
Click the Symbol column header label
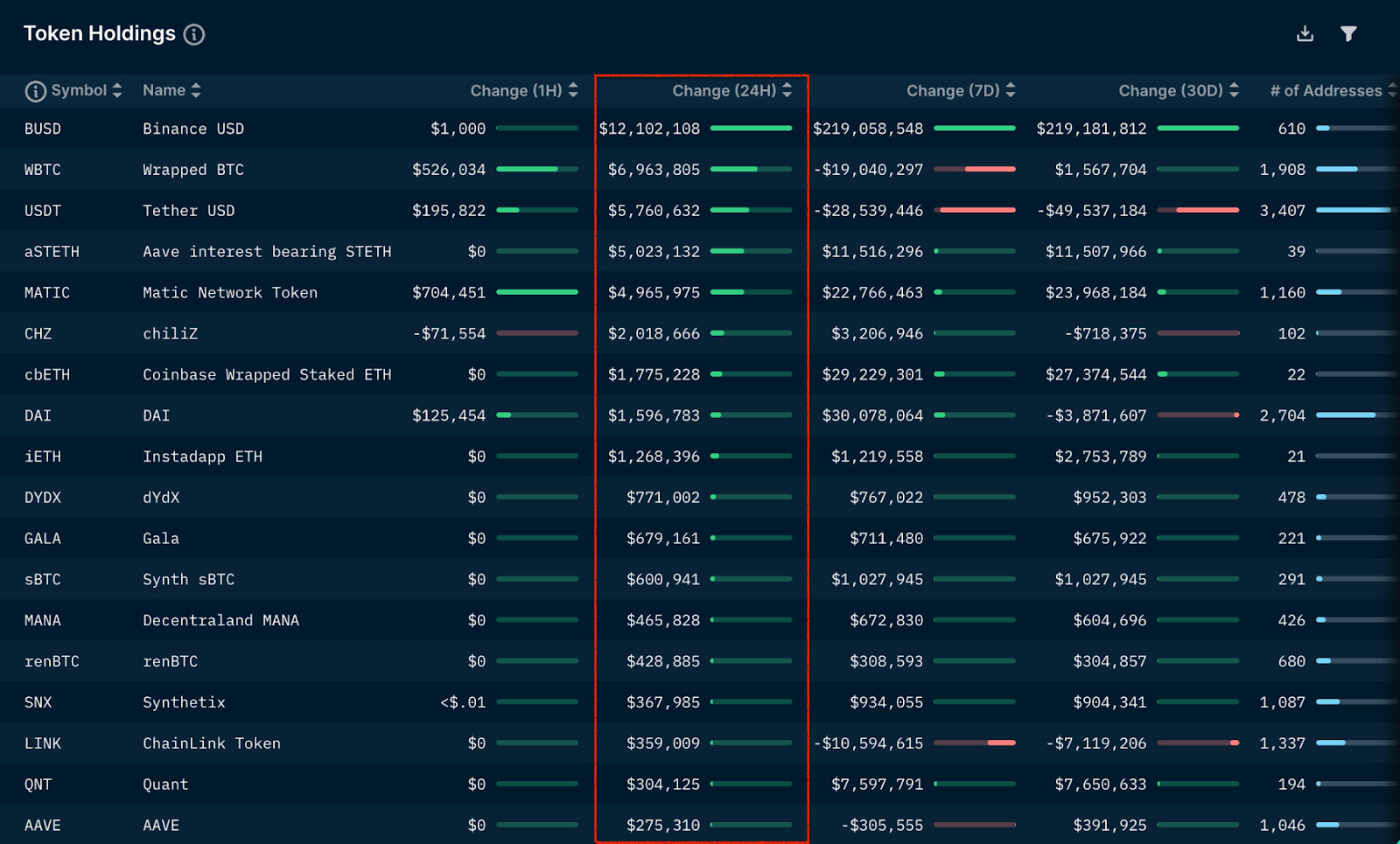pos(79,90)
